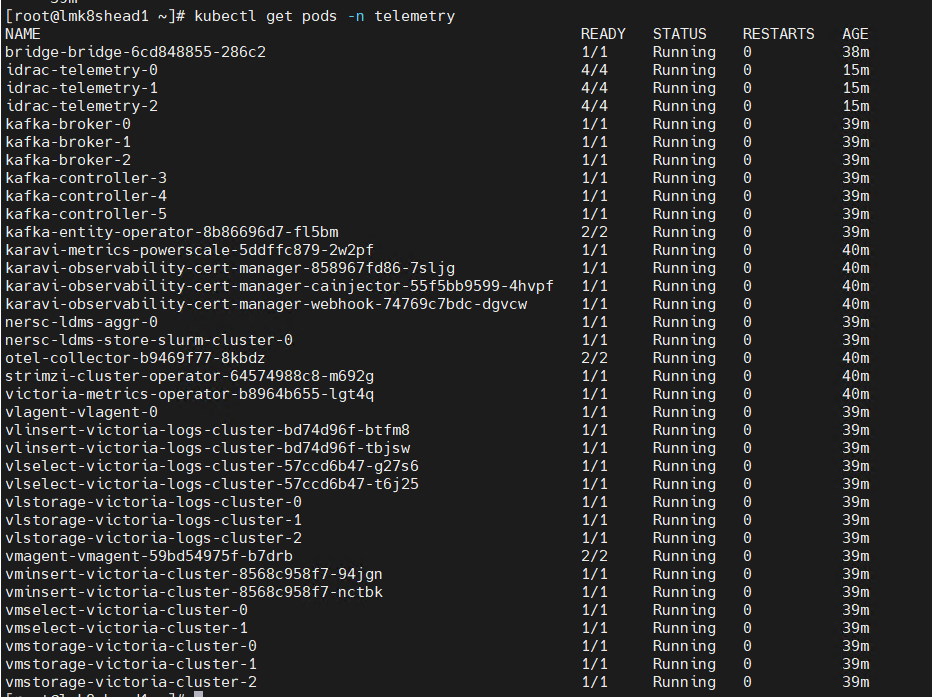Viewport: 932px width, 697px height.
Task: Click AGE 15m of idrac-telemetry-1
Action: tap(855, 88)
